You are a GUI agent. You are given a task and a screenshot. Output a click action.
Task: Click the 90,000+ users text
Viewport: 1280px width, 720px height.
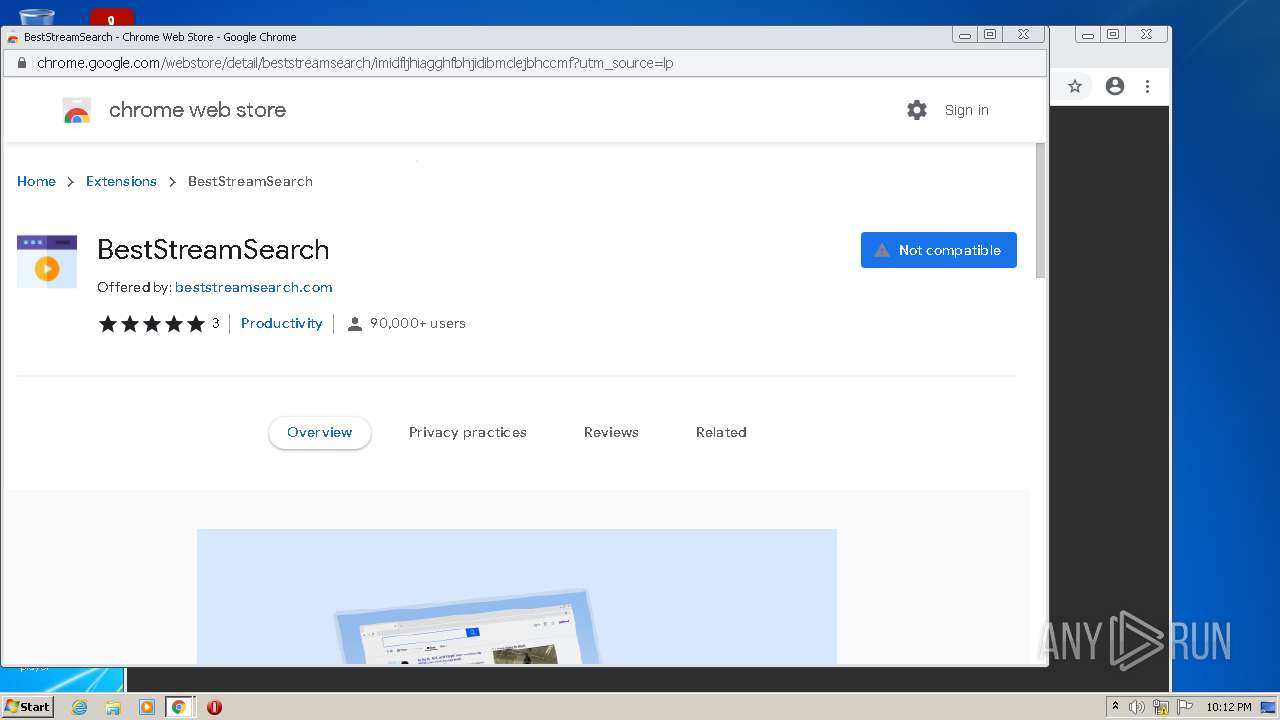coord(417,323)
